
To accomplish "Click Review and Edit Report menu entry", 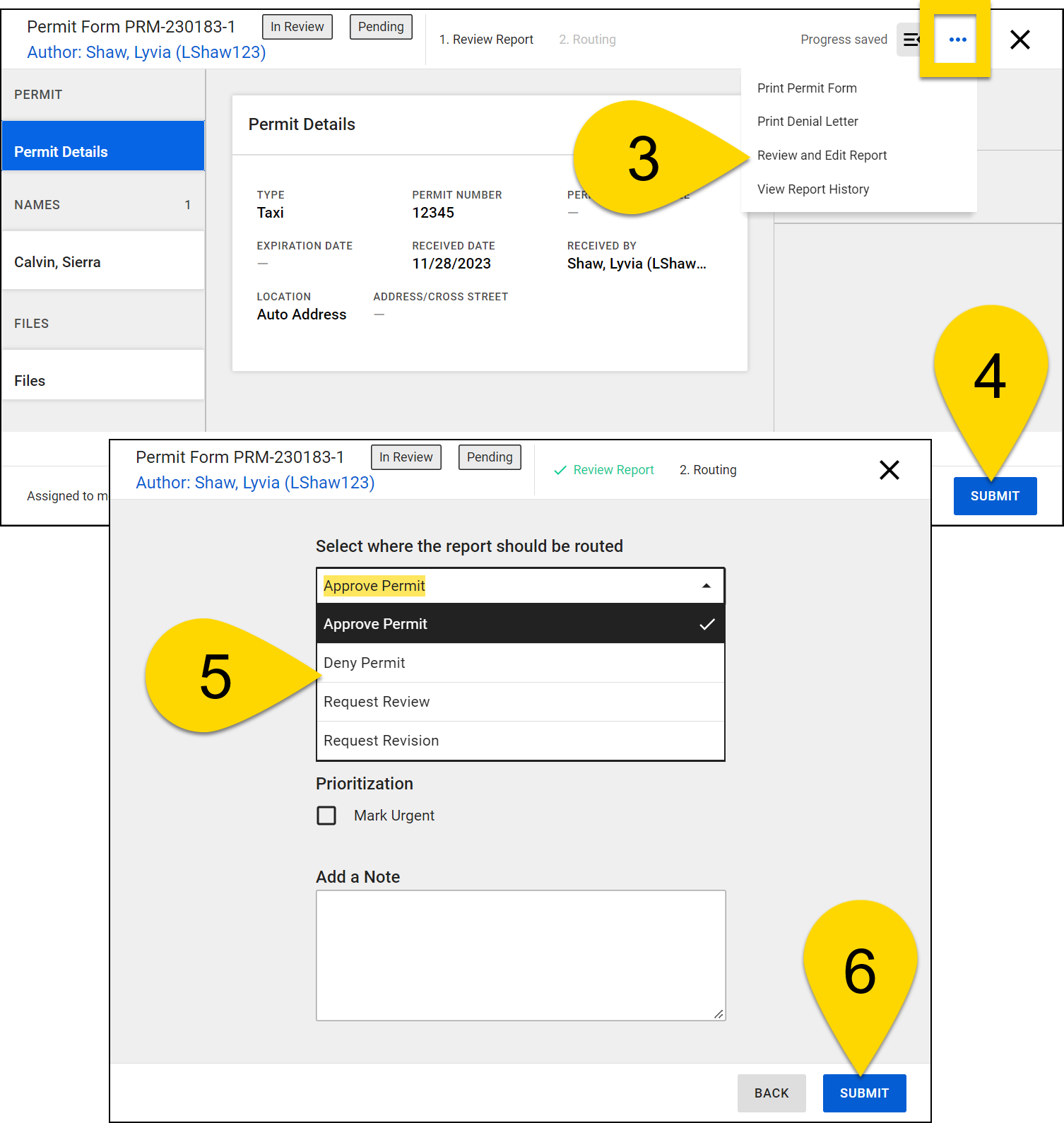I will 822,155.
